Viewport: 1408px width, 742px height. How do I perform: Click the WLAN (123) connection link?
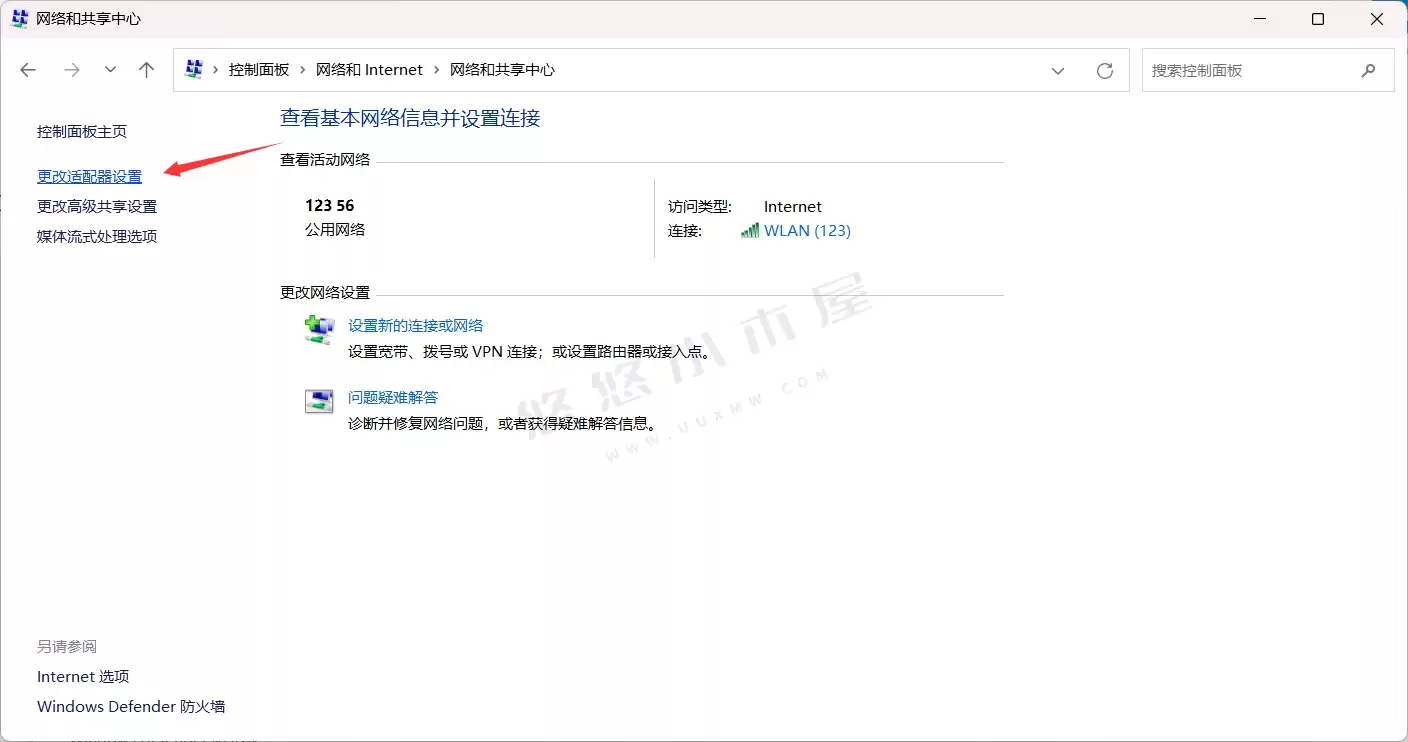807,230
